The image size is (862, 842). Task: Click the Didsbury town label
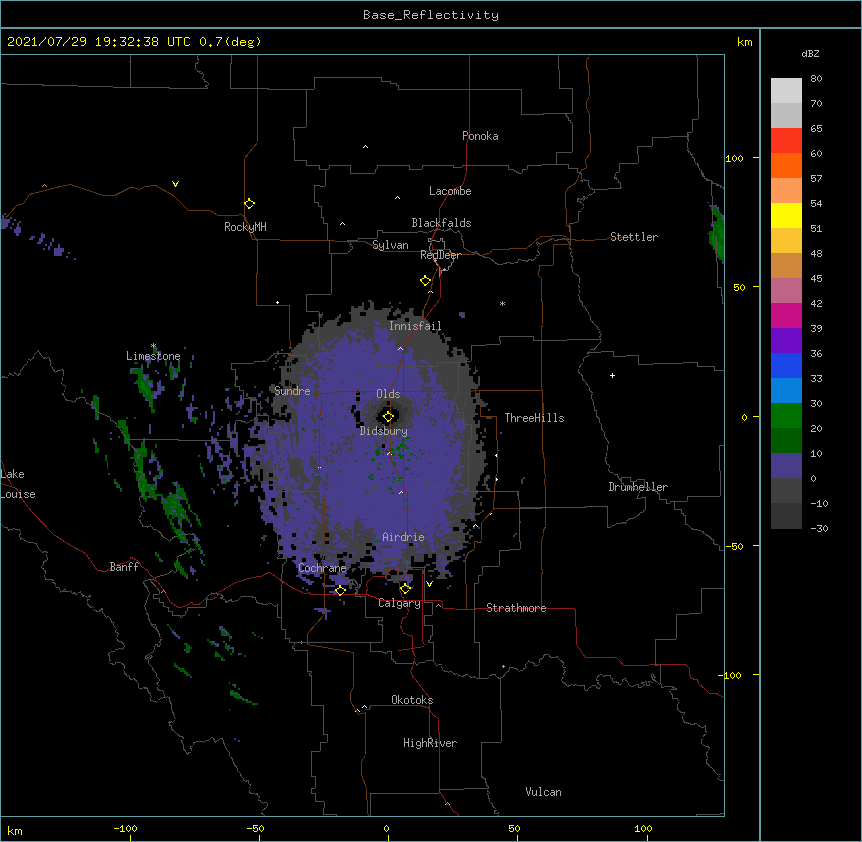tap(384, 431)
